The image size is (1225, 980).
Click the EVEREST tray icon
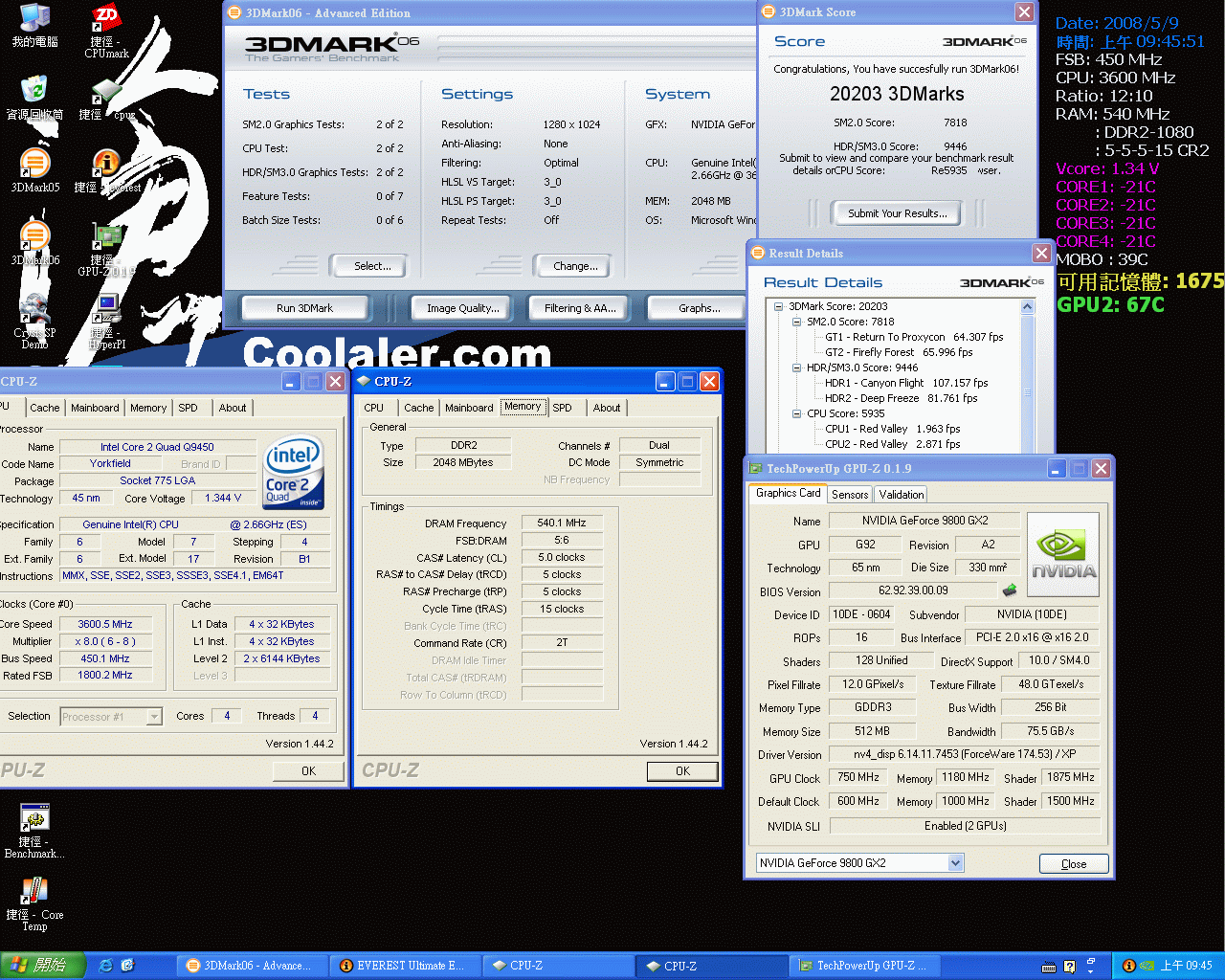pyautogui.click(x=1128, y=966)
